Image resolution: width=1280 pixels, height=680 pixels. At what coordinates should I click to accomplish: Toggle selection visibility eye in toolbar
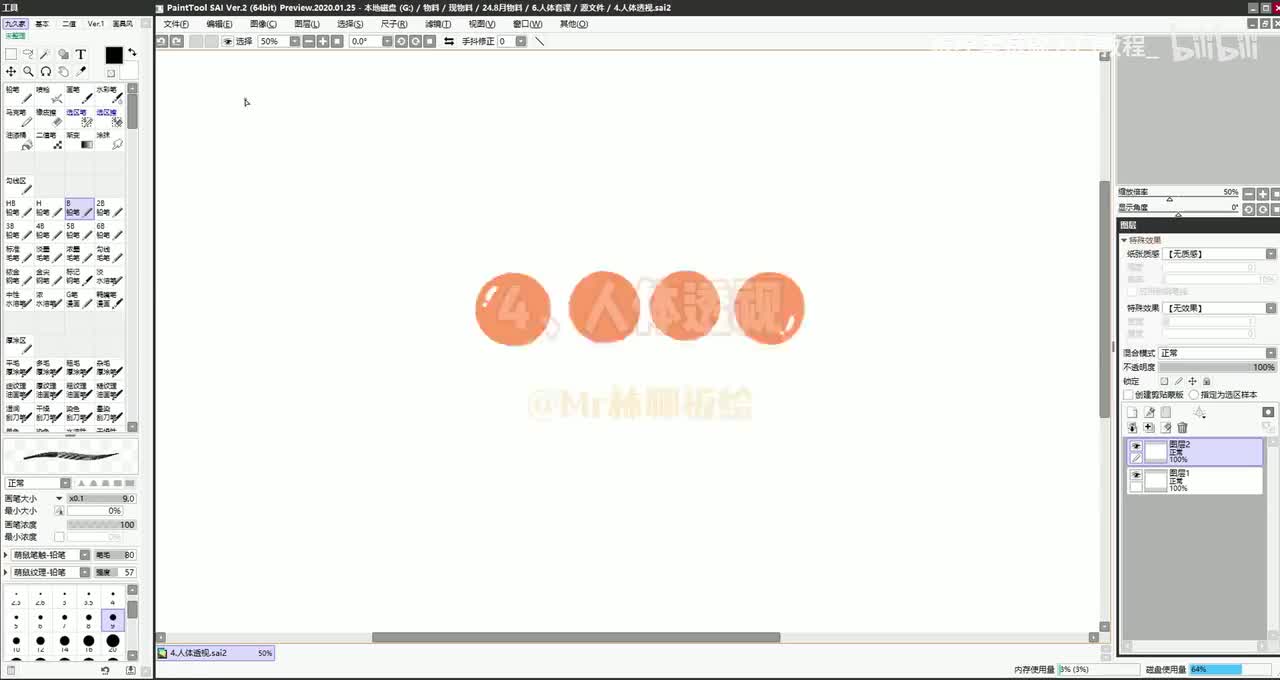[x=227, y=41]
